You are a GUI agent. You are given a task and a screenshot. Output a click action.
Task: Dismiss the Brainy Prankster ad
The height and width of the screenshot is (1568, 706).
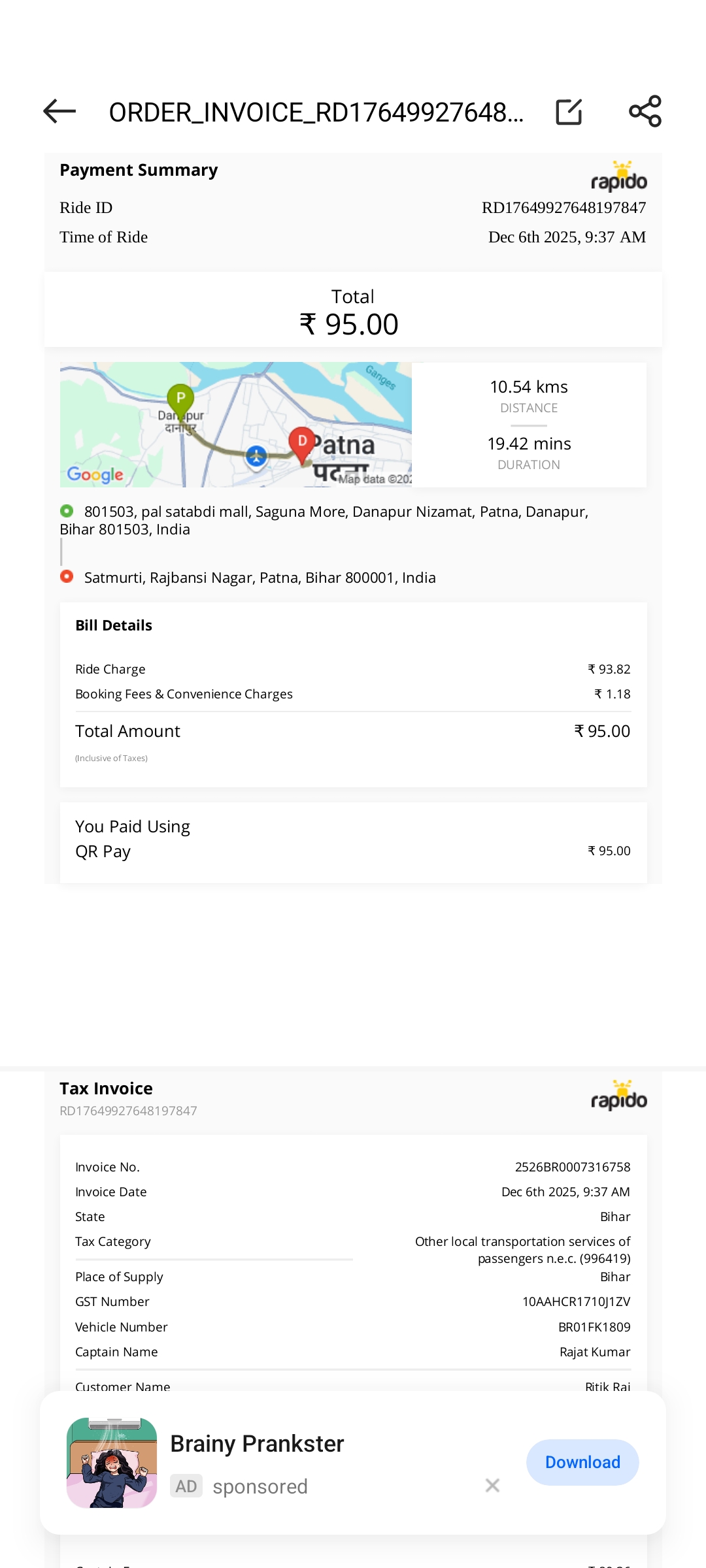[492, 1486]
